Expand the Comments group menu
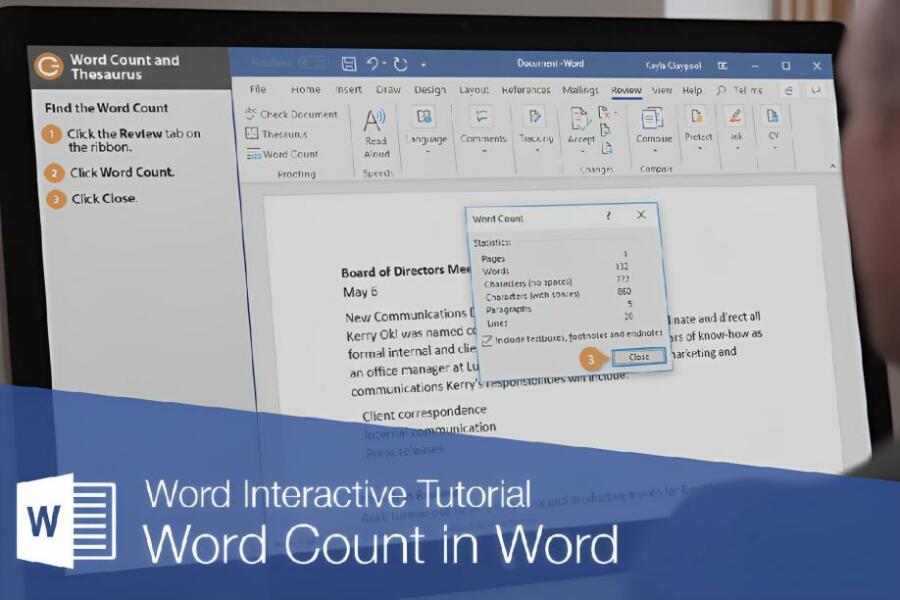Screen dimensions: 900x600 pos(483,131)
